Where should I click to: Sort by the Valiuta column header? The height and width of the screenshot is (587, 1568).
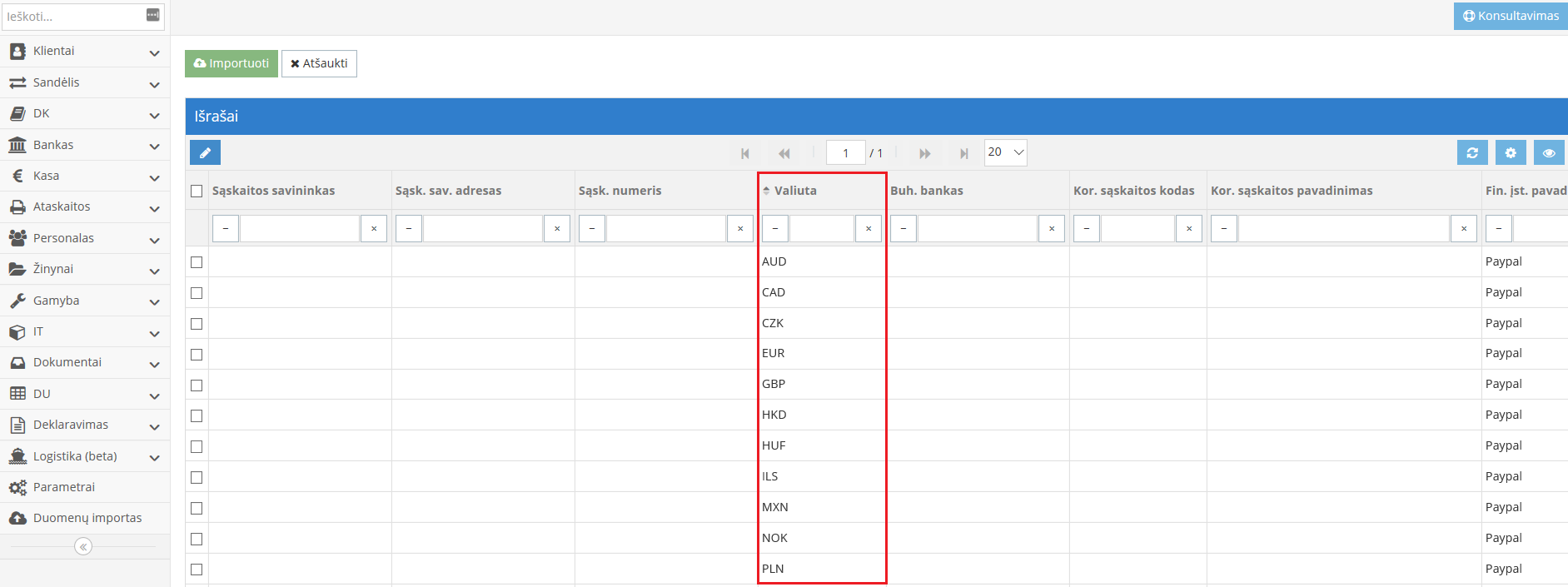794,191
